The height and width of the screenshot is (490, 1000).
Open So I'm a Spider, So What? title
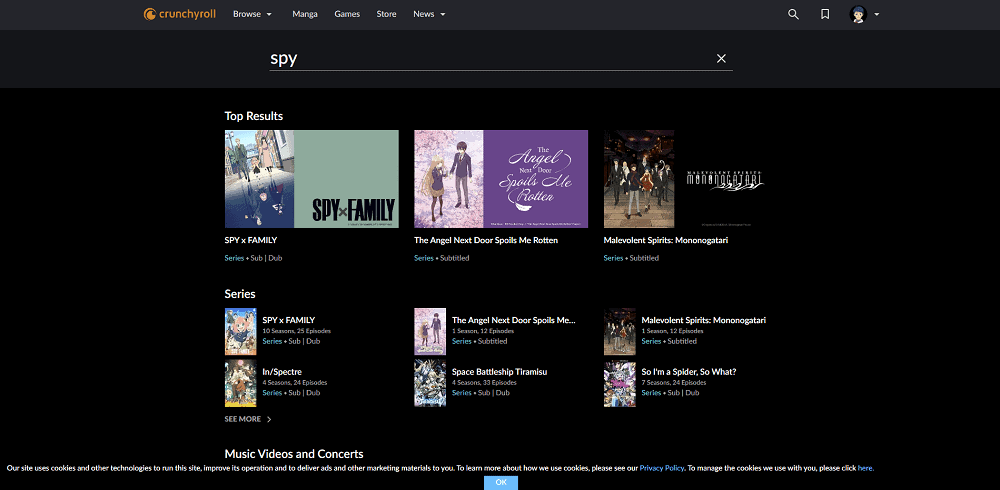coord(689,372)
